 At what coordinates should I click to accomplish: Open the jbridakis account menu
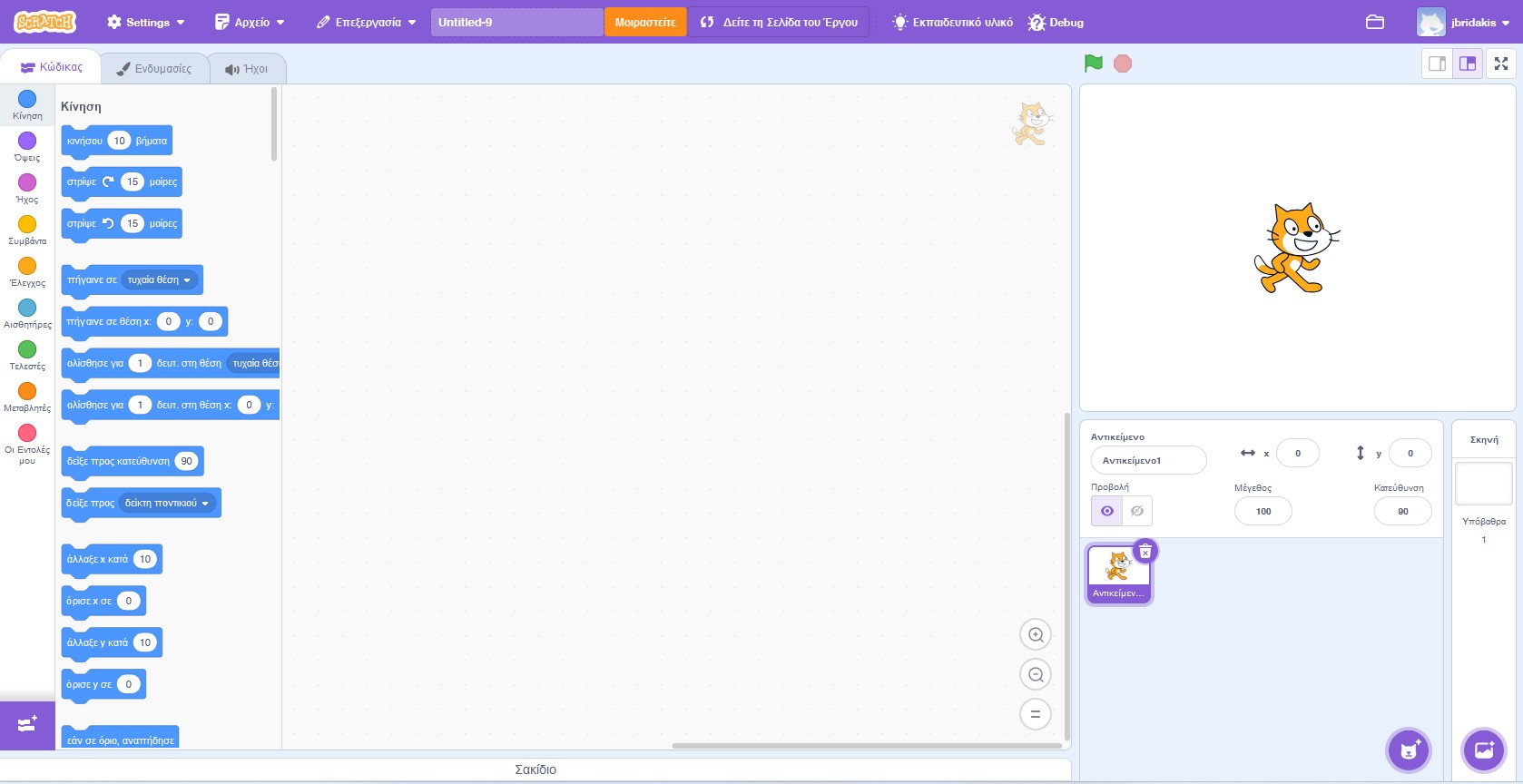1463,22
